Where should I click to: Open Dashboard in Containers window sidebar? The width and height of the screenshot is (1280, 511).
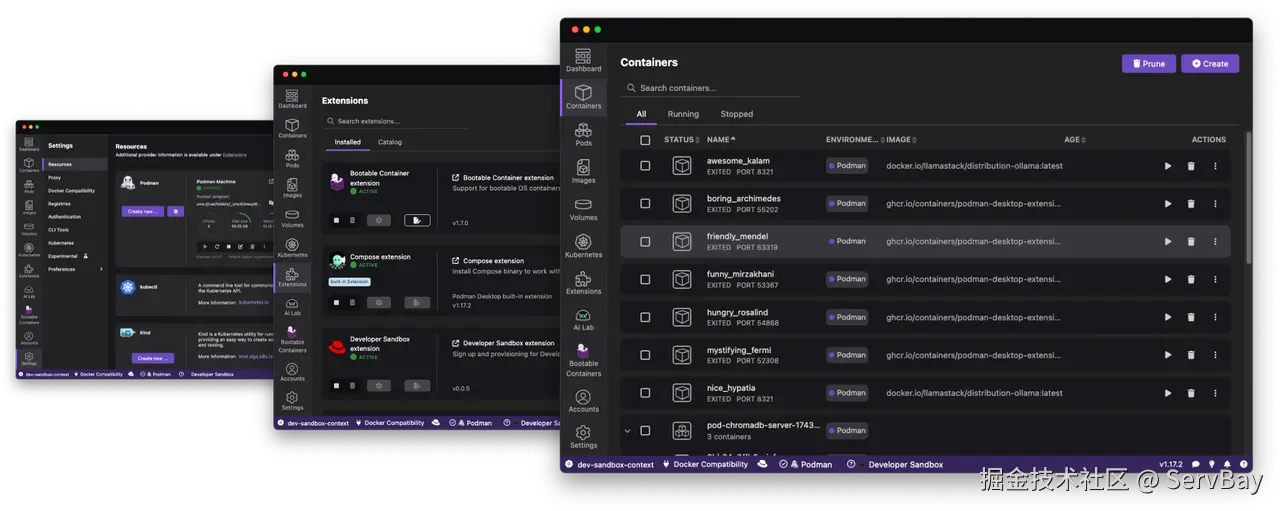pyautogui.click(x=583, y=60)
